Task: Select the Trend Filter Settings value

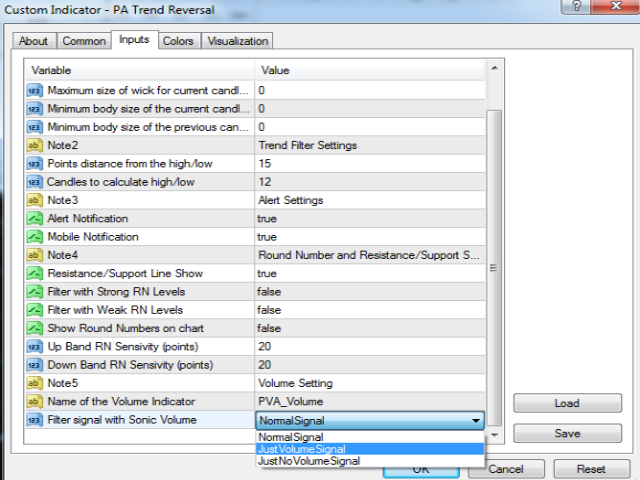Action: (x=370, y=145)
